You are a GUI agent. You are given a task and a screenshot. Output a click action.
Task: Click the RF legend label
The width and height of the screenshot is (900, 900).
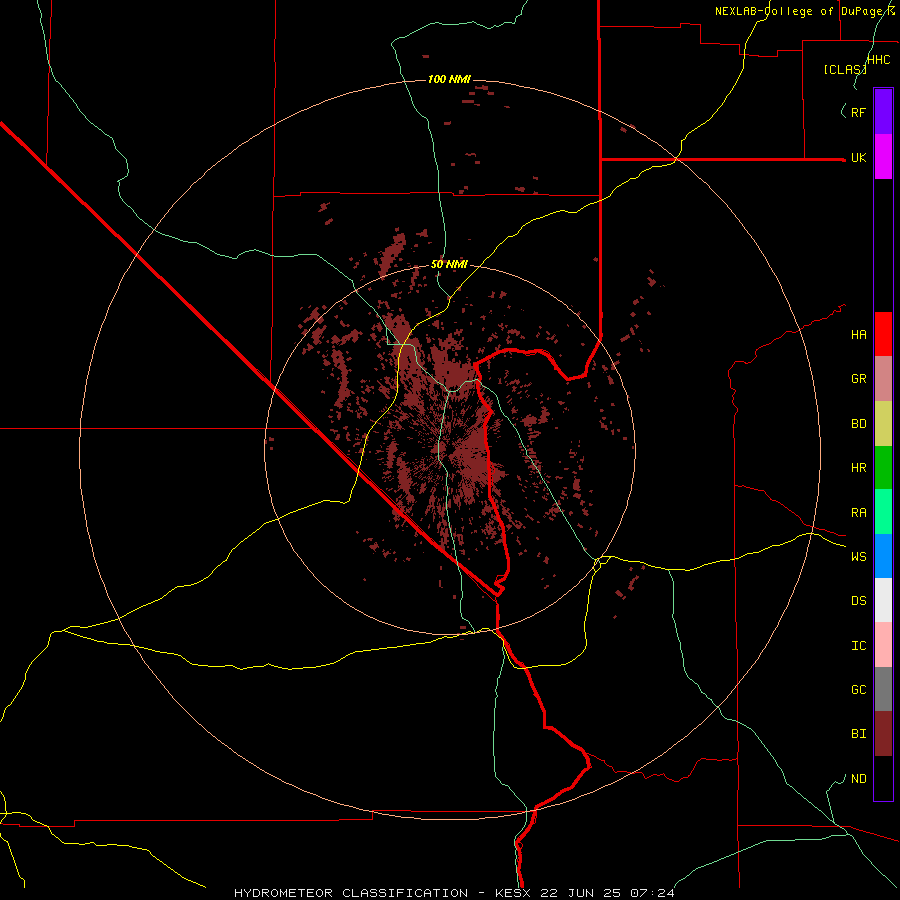(x=858, y=112)
